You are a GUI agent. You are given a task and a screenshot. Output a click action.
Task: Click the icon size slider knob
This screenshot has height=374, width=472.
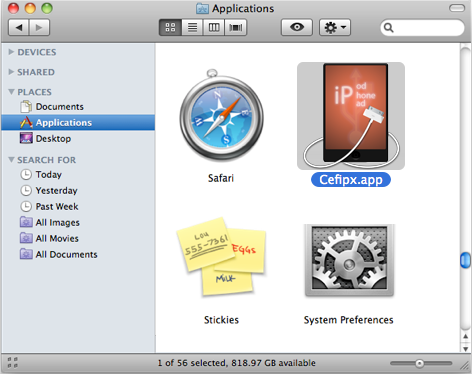[420, 363]
